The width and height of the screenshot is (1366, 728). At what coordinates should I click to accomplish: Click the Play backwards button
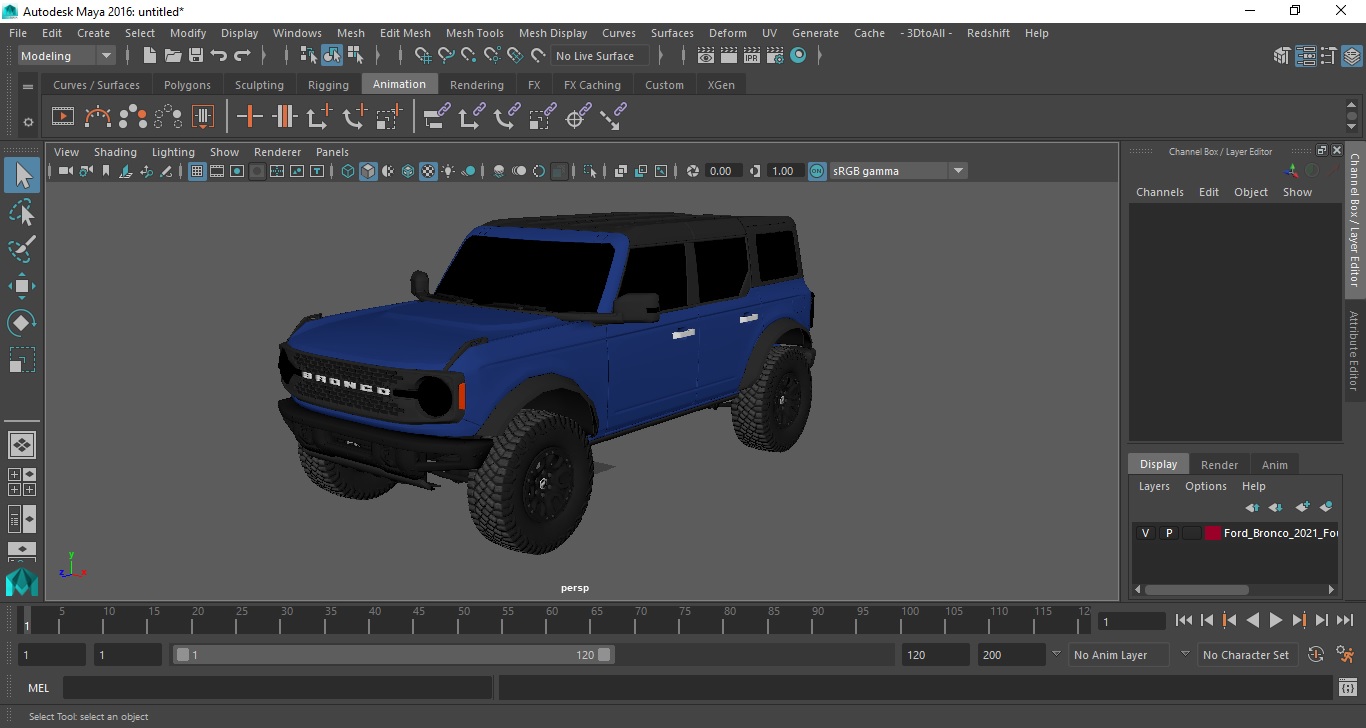(1252, 620)
